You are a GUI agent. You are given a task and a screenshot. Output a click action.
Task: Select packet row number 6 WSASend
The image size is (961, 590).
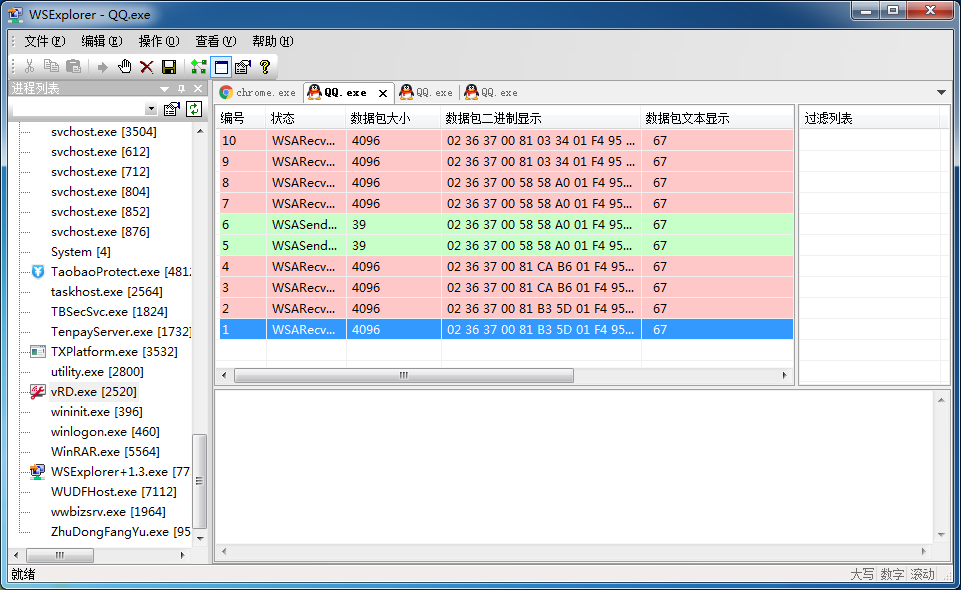click(x=506, y=225)
